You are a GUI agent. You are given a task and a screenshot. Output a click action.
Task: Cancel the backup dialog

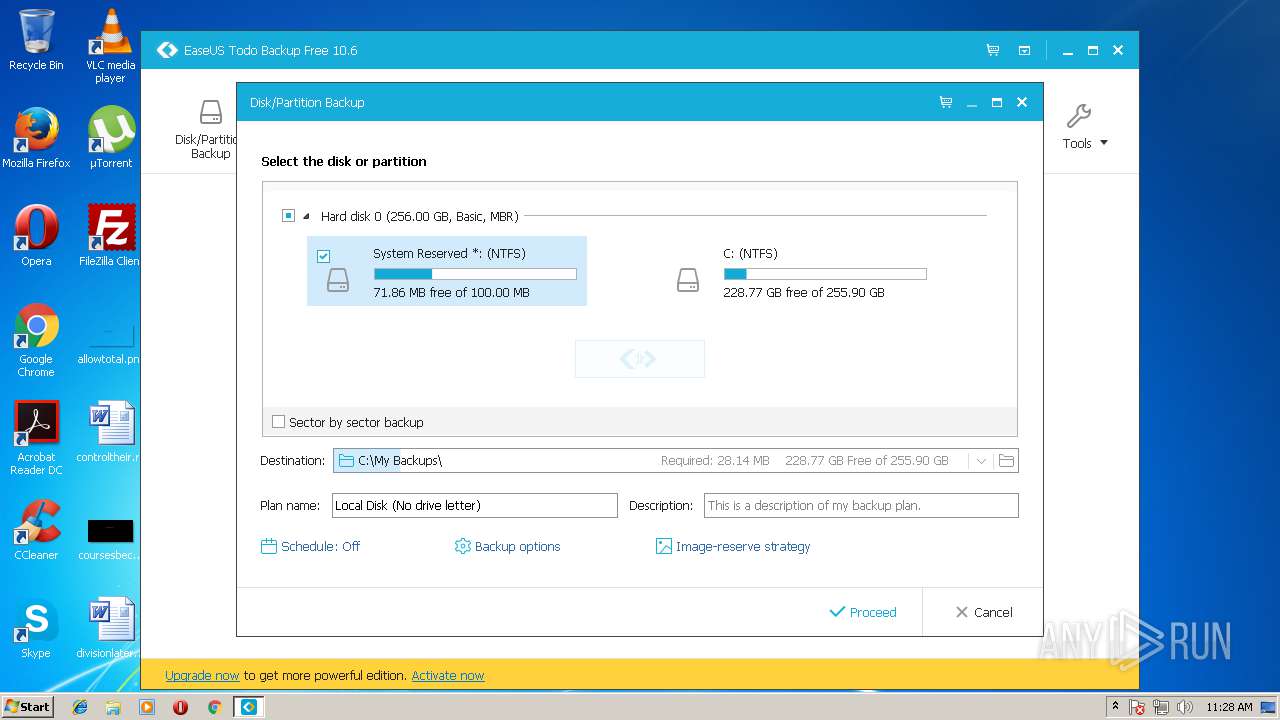coord(984,612)
